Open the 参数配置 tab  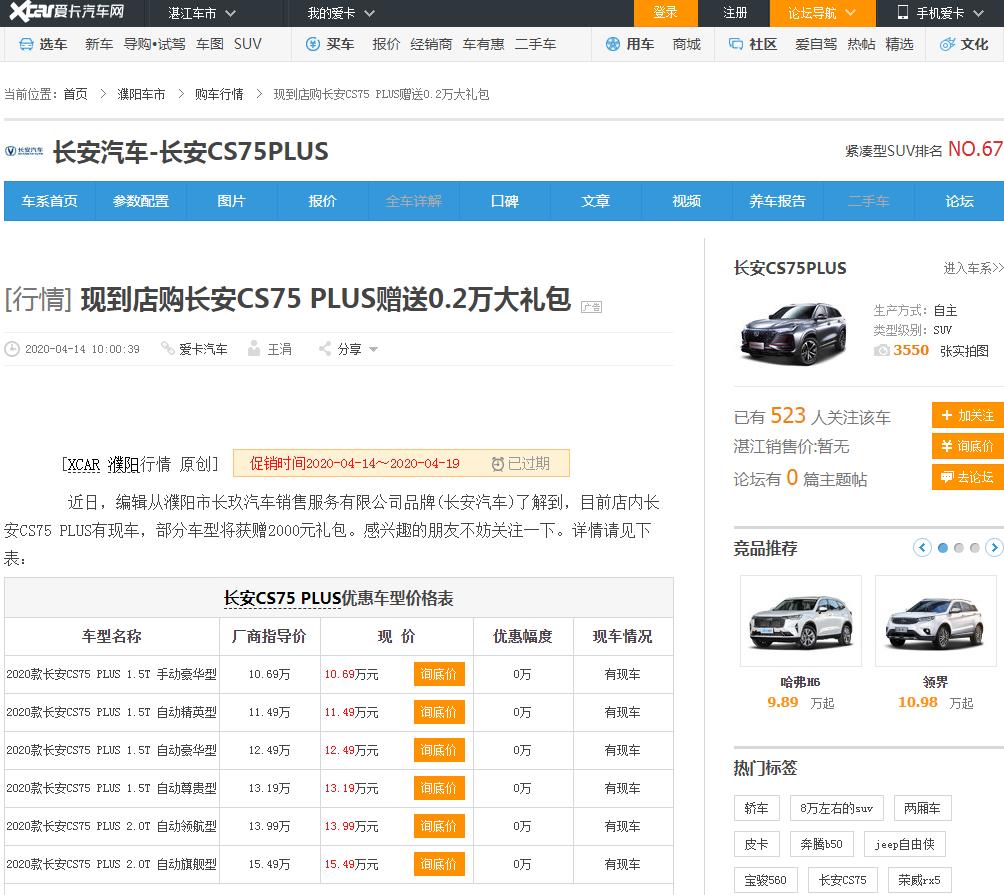(x=141, y=201)
